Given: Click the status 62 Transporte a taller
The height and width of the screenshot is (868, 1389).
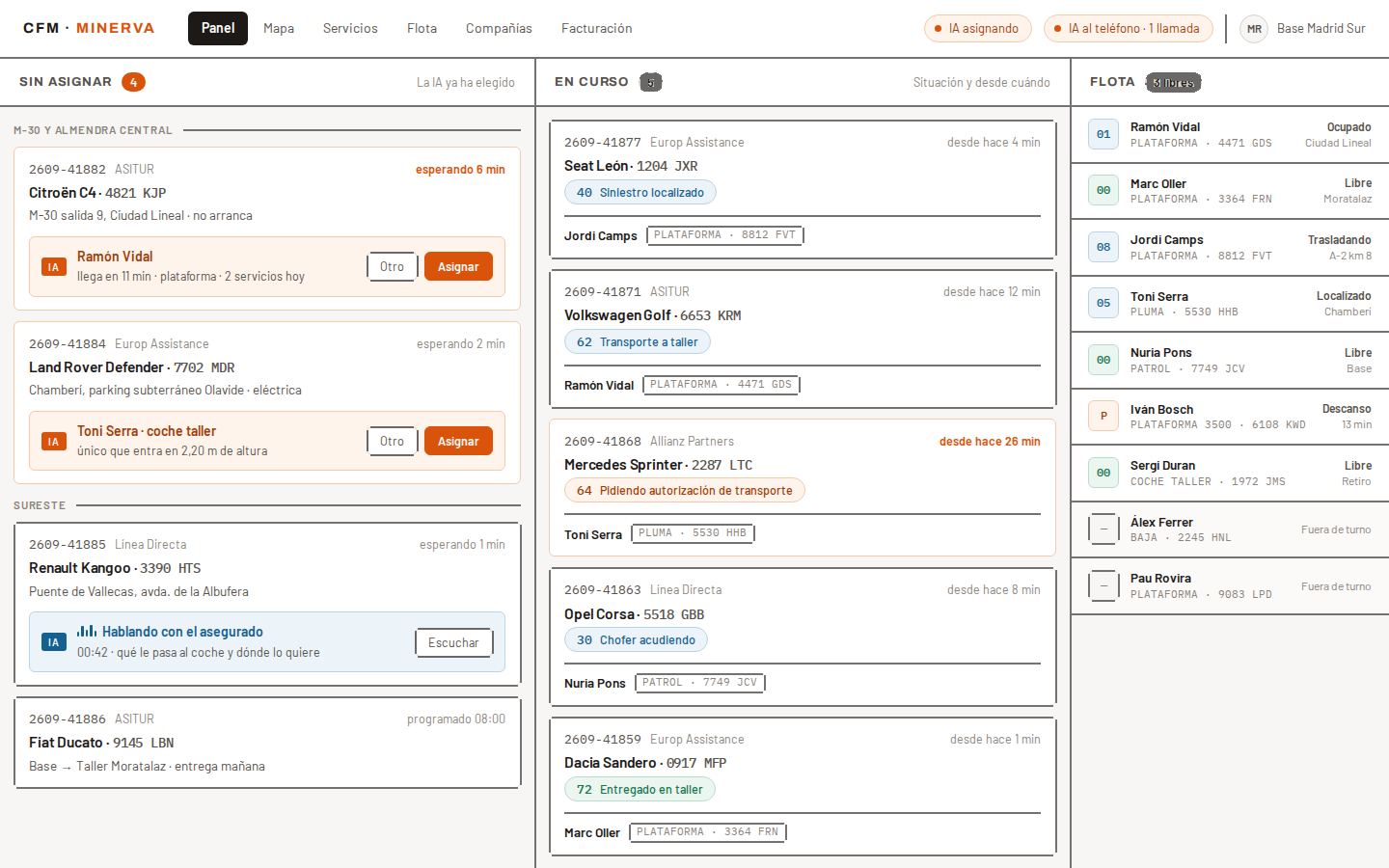Looking at the screenshot, I should click(x=638, y=341).
